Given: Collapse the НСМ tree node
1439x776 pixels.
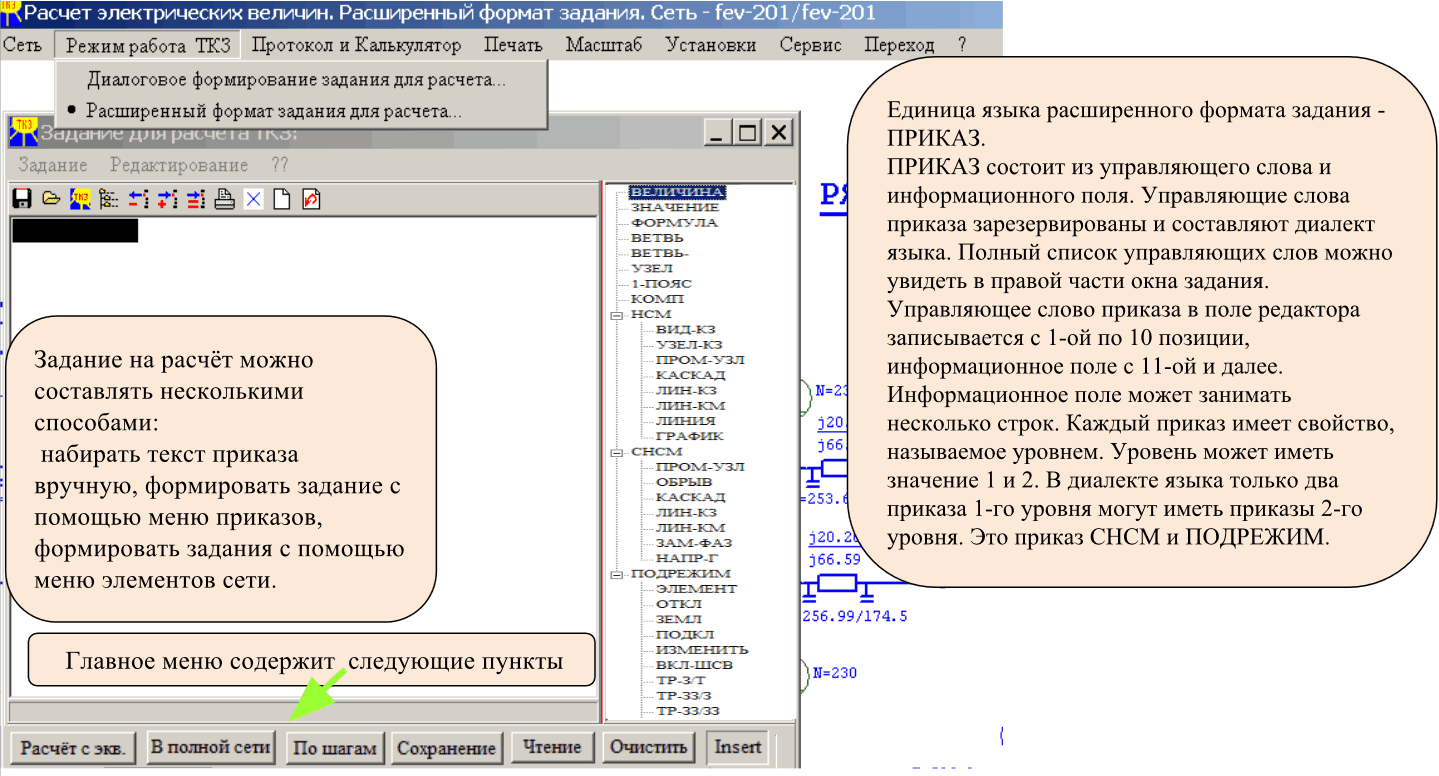Looking at the screenshot, I should tap(616, 314).
